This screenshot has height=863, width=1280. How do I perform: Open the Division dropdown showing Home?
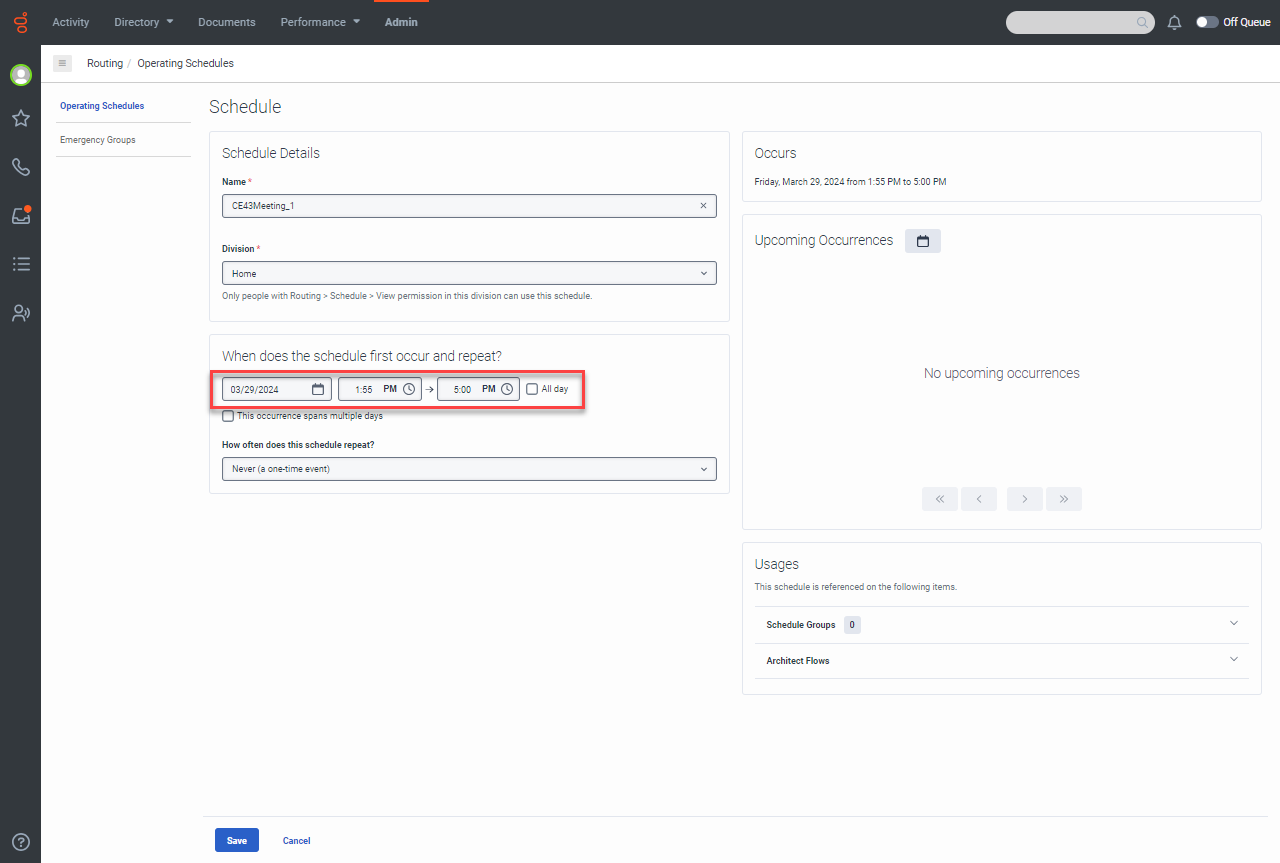pos(468,273)
